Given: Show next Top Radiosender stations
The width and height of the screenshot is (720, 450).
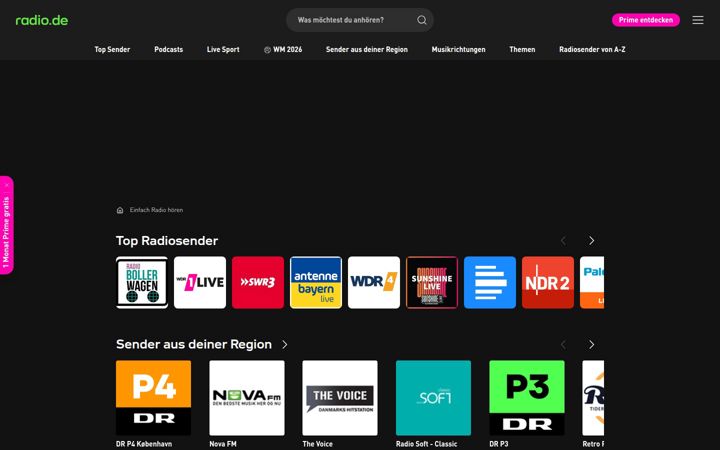Looking at the screenshot, I should coord(591,241).
